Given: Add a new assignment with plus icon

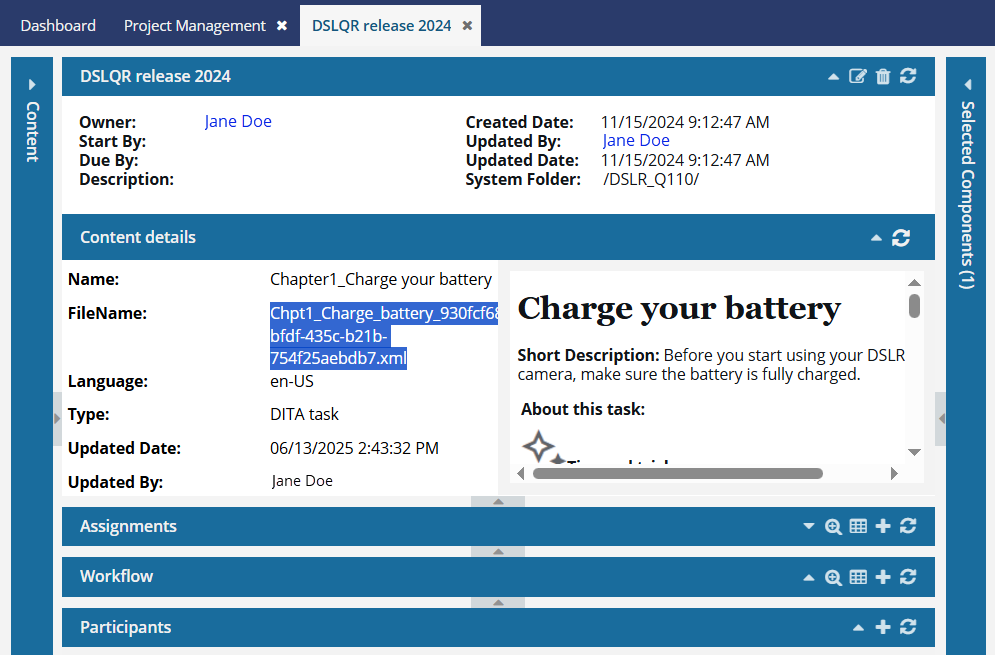Looking at the screenshot, I should click(883, 526).
